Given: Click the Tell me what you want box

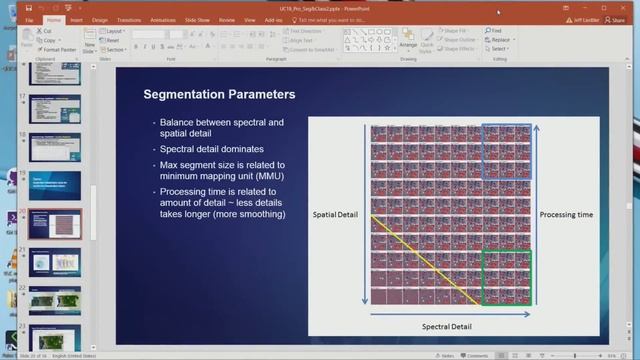Looking at the screenshot, I should [329, 20].
